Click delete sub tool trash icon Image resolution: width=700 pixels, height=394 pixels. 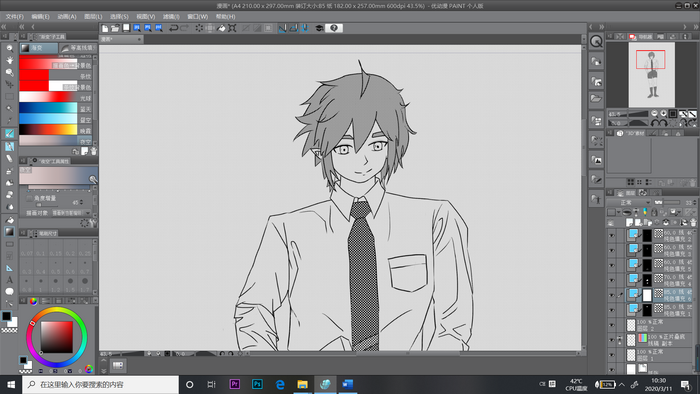point(93,151)
